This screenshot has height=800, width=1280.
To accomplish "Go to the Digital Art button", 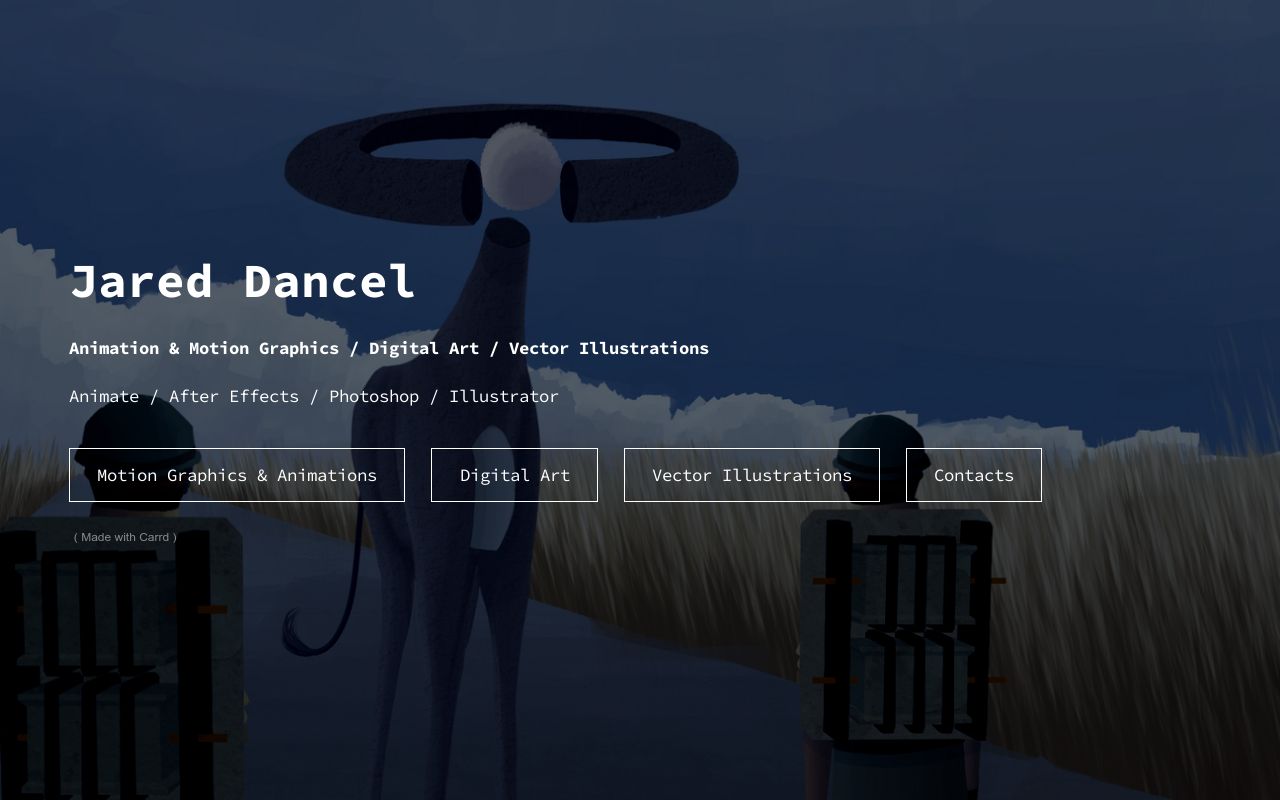I will (514, 475).
